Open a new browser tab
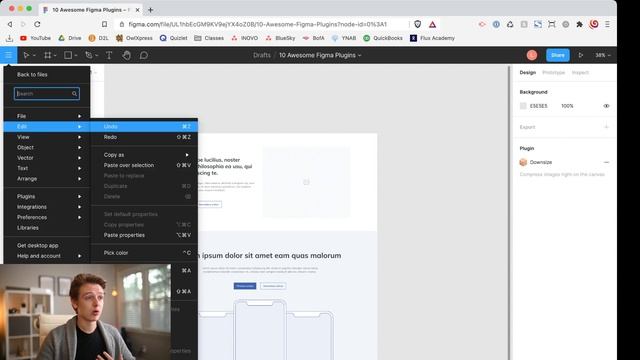Screen dimensions: 640x360 point(151,10)
